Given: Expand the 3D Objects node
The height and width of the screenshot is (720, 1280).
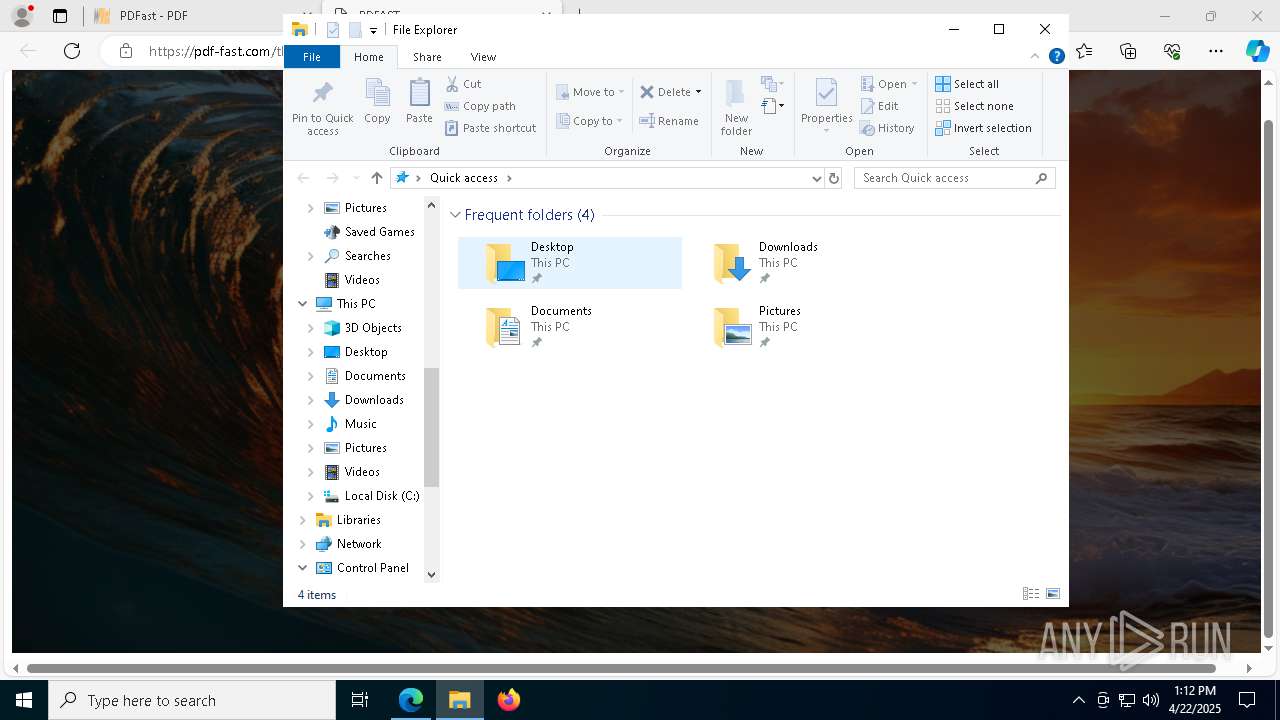Looking at the screenshot, I should coord(310,328).
